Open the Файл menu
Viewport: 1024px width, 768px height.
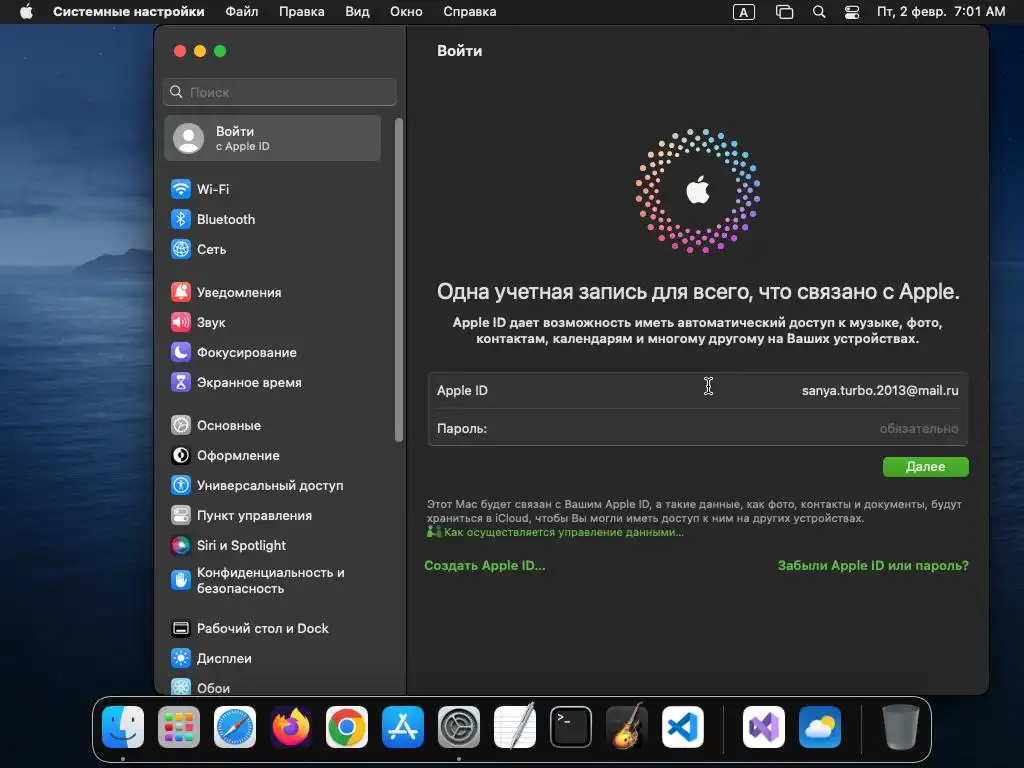point(242,12)
